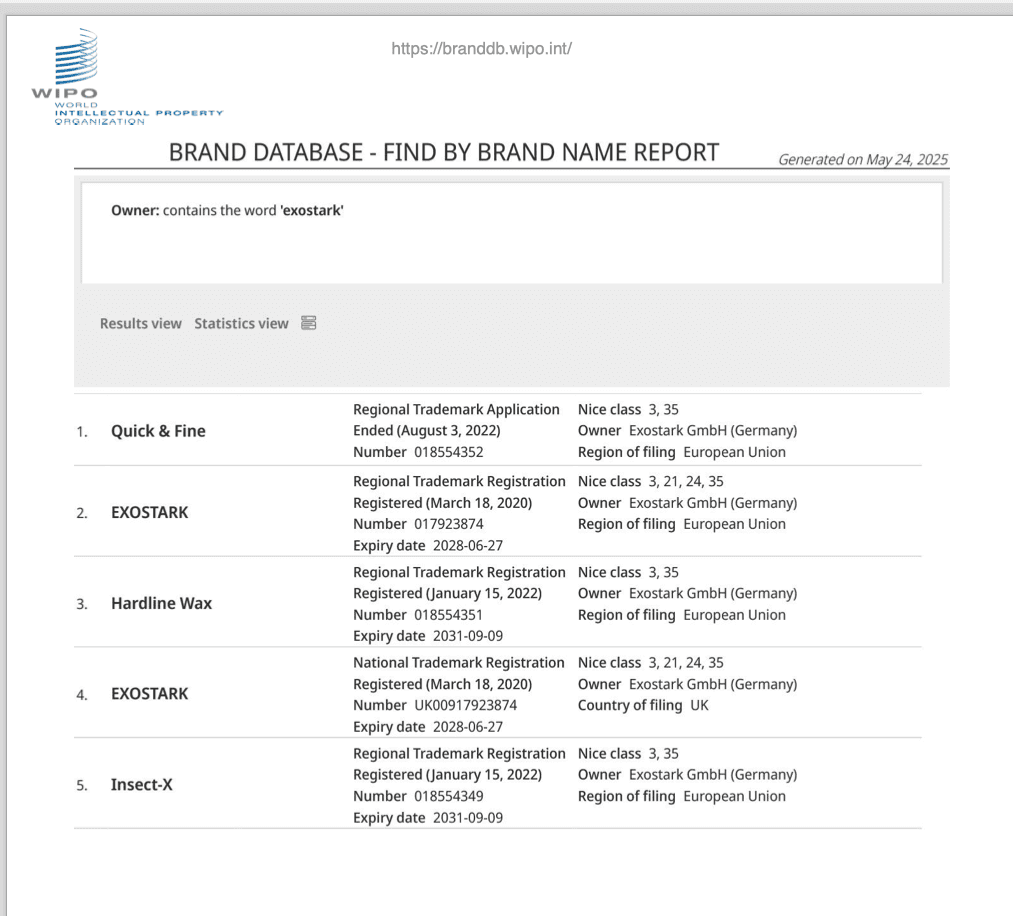Click the report title heading
1013x916 pixels.
coord(443,152)
